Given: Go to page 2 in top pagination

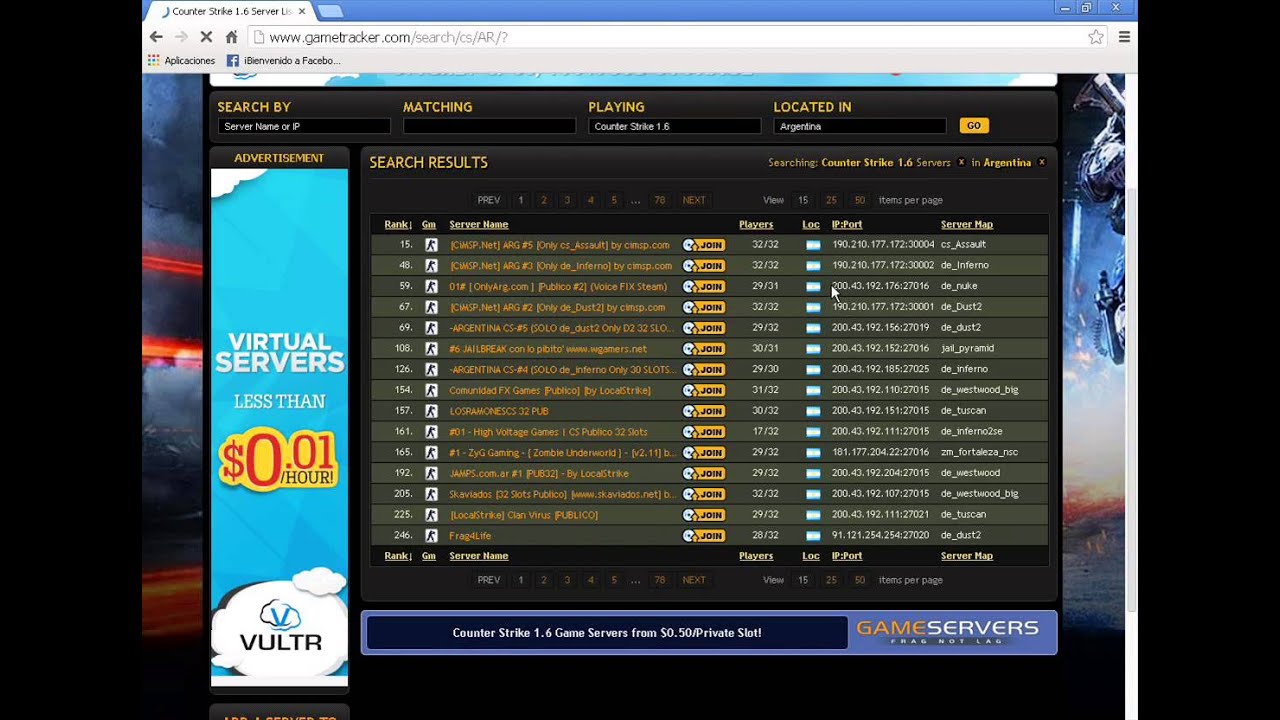Looking at the screenshot, I should tap(544, 200).
